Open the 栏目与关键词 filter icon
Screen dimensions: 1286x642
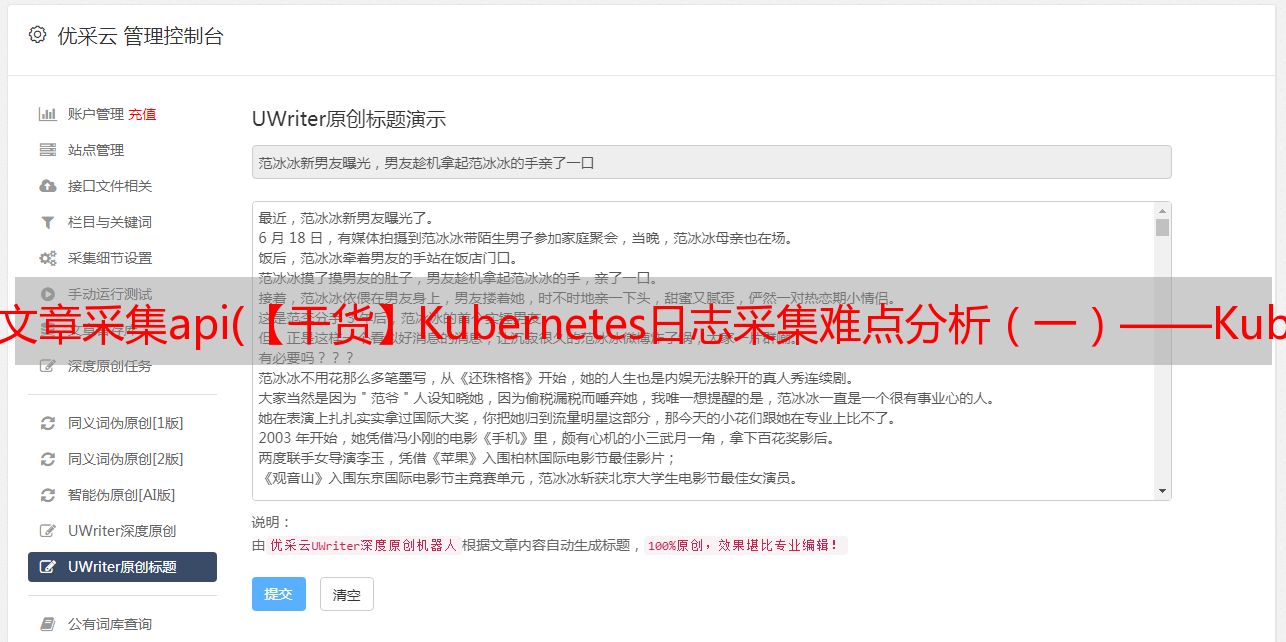(x=47, y=222)
